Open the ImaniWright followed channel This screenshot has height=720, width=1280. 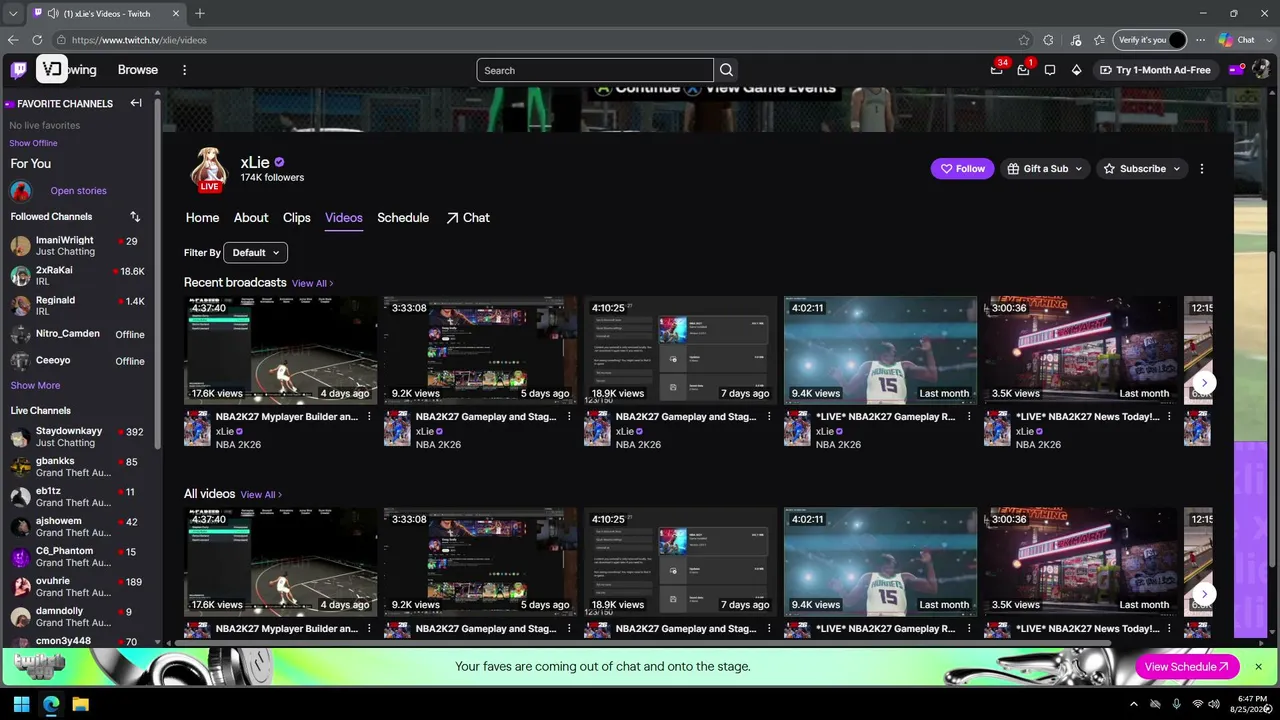click(x=80, y=246)
